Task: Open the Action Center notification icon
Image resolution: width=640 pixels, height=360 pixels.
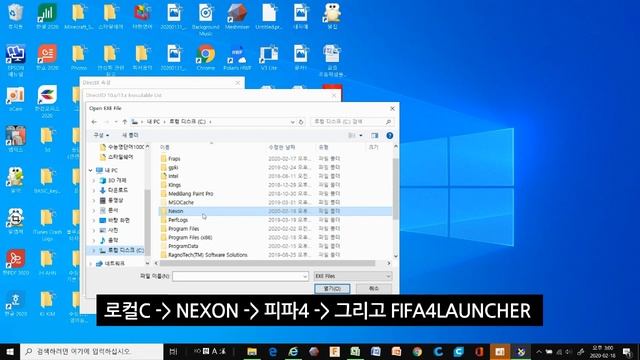Action: pyautogui.click(x=627, y=351)
